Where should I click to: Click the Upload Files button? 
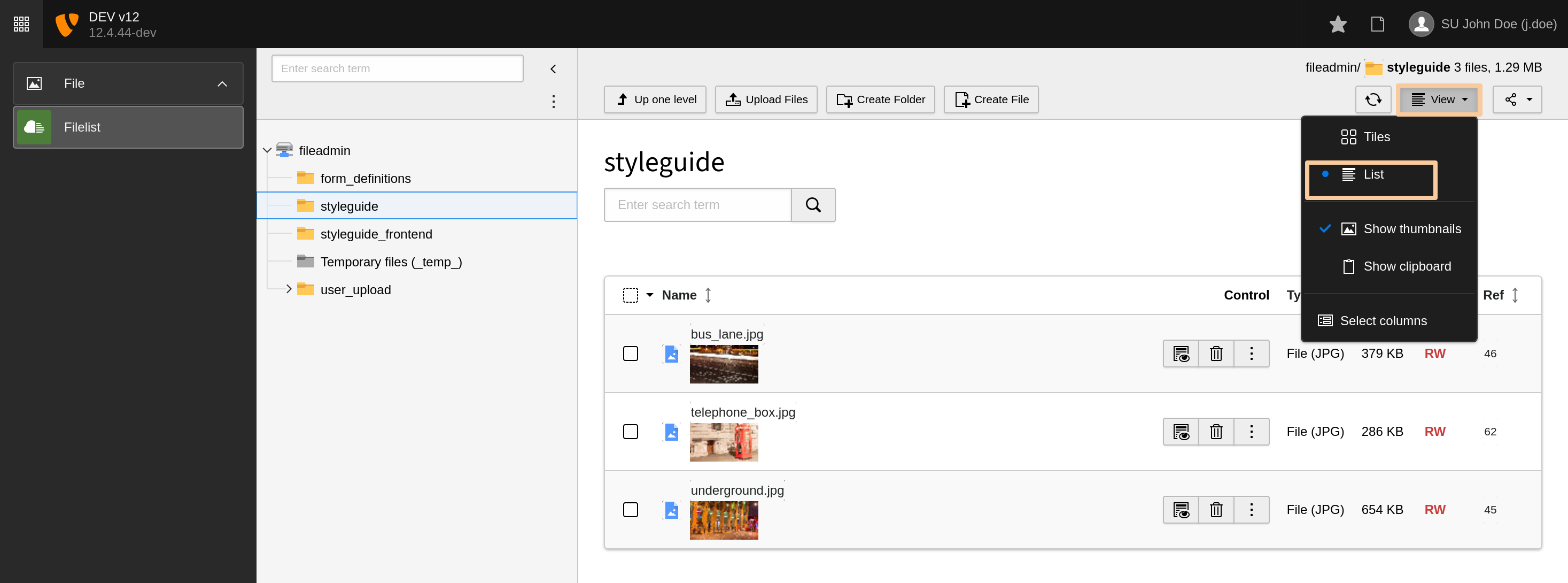(x=766, y=99)
